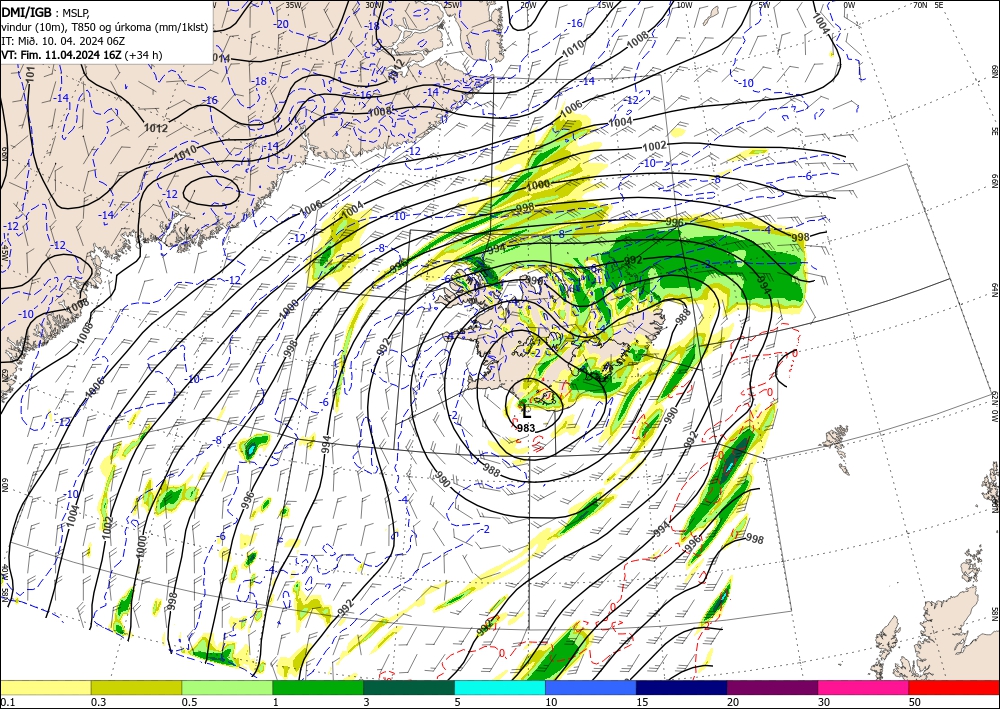1000x709 pixels.
Task: Select the red 50+ legend color segment
Action: click(954, 687)
